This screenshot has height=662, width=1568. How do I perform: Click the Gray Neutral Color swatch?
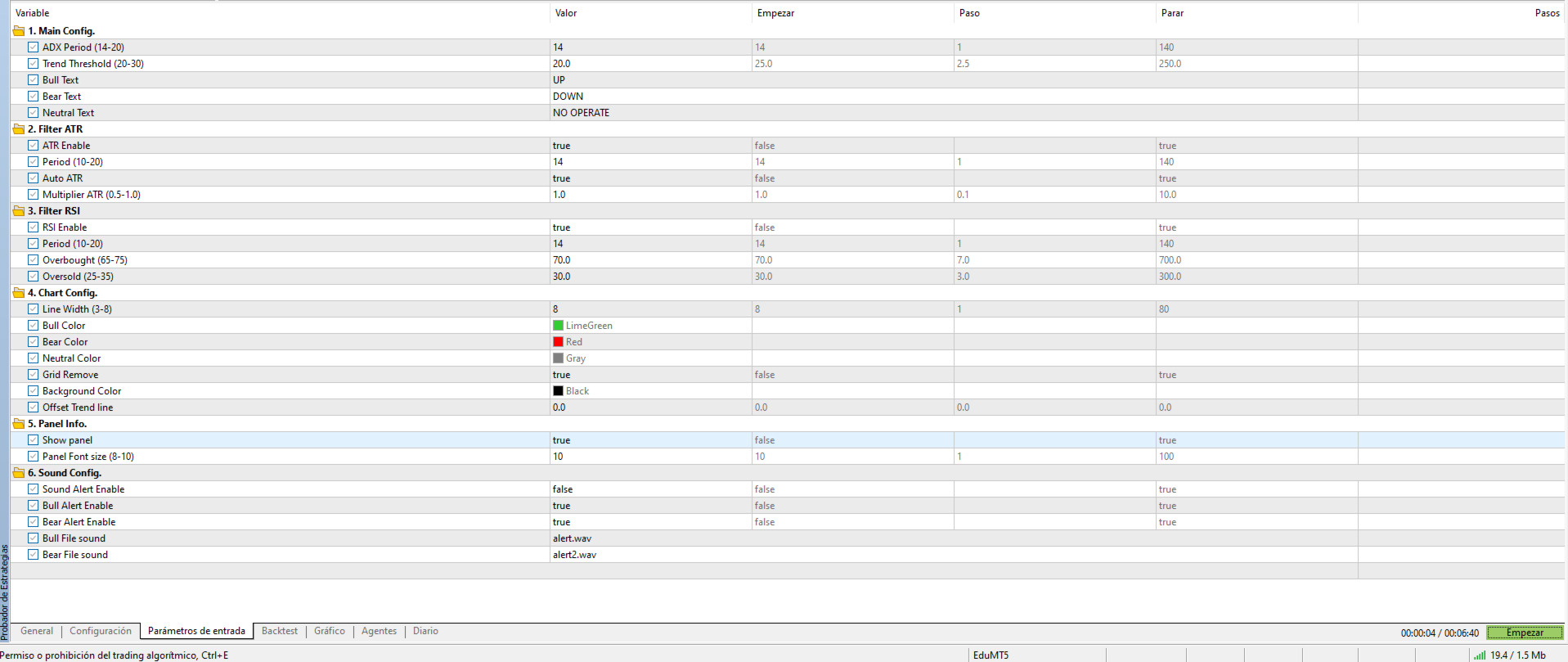click(558, 358)
